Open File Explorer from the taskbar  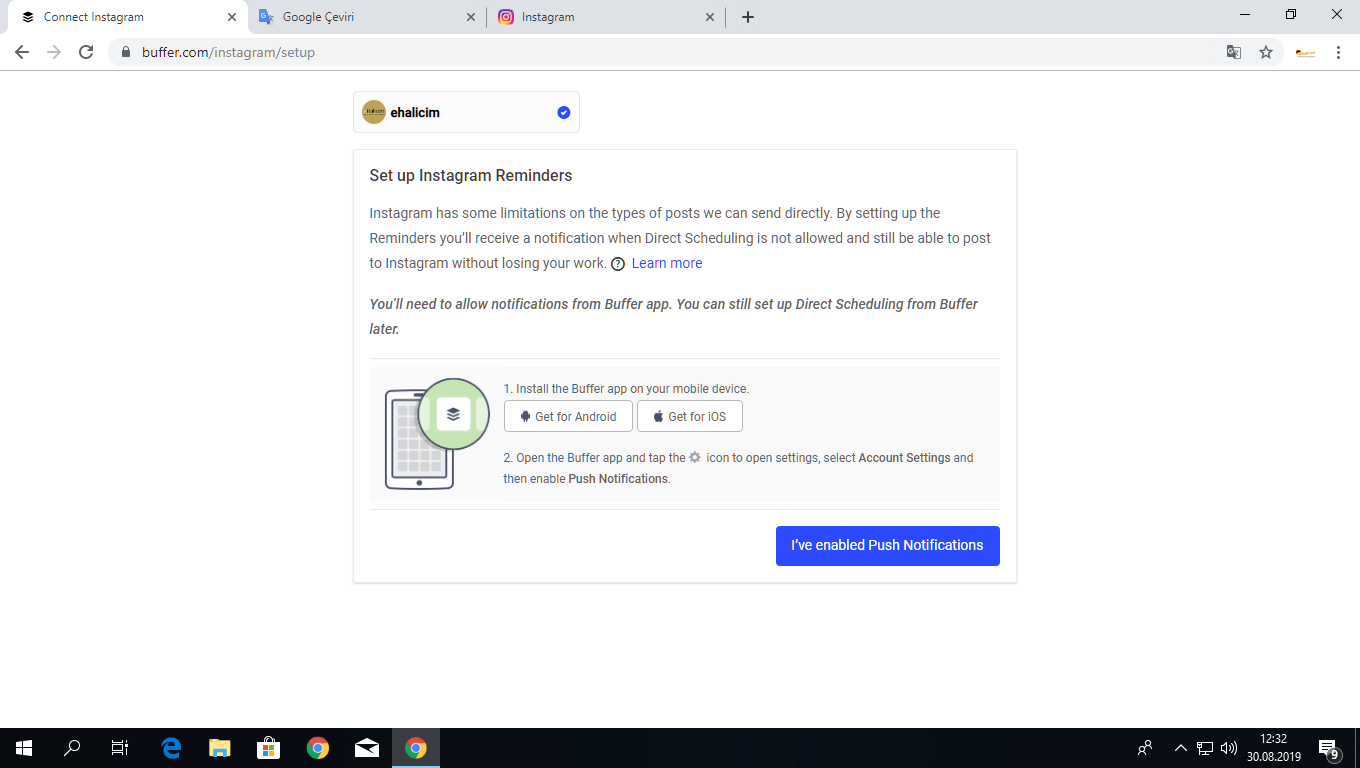(x=220, y=748)
